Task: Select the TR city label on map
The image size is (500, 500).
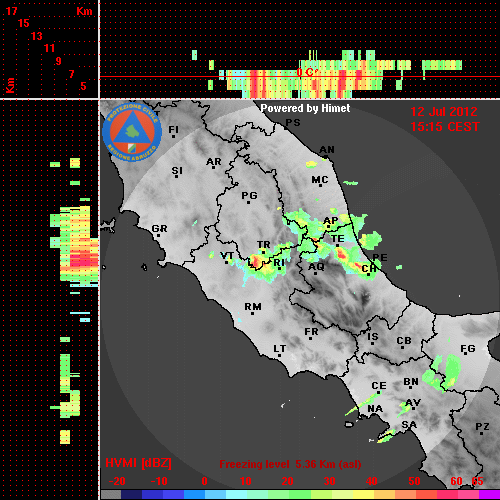Action: point(264,245)
